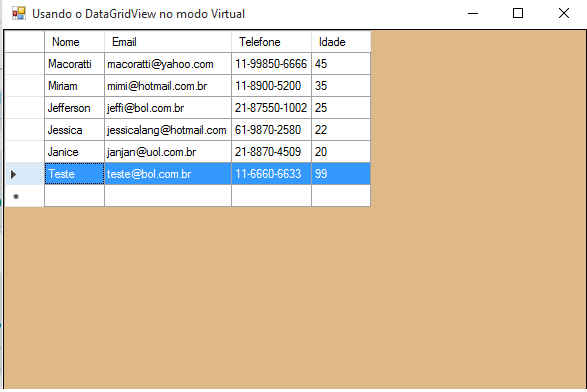Select the top-left select-all header cell
Viewport: 587px width, 392px height.
click(x=25, y=42)
